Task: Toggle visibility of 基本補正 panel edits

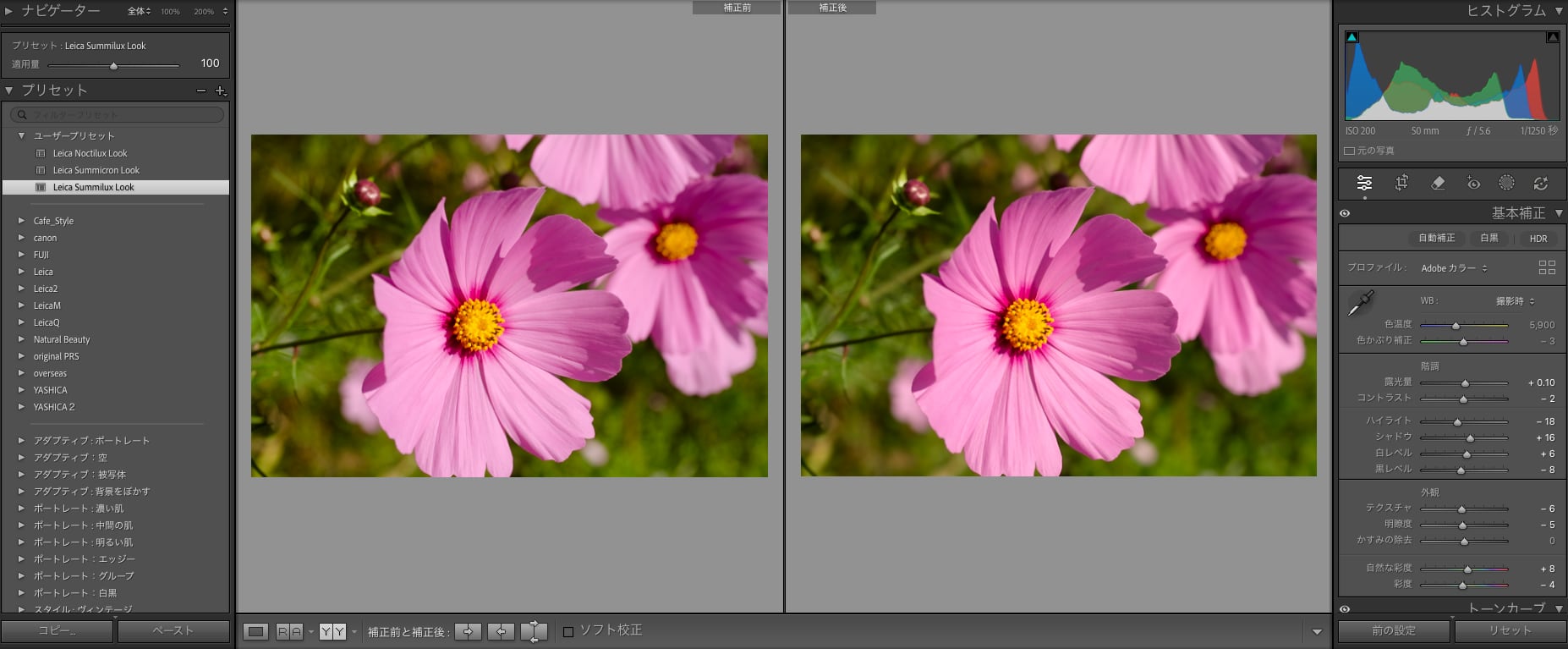Action: coord(1345,213)
